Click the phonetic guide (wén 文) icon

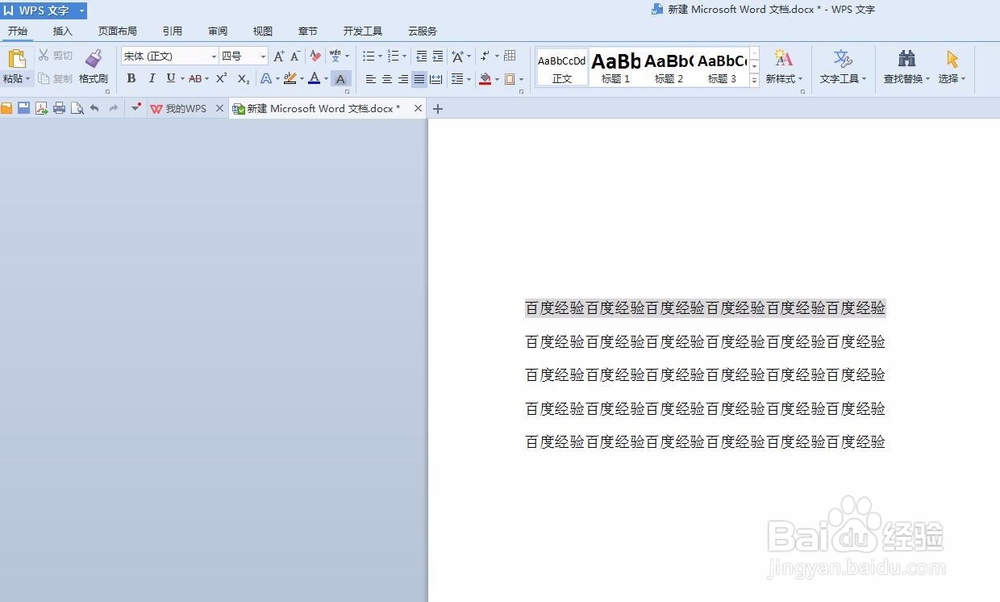(335, 56)
